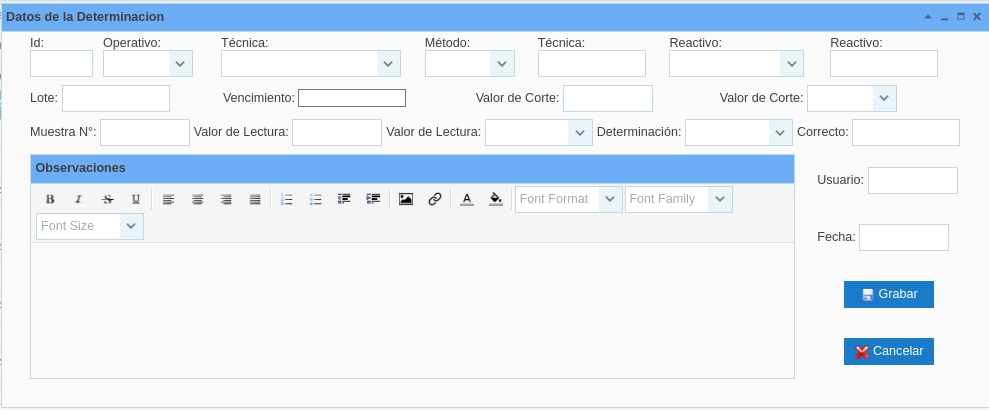Toggle italic text formatting
The image size is (989, 410).
pyautogui.click(x=78, y=199)
